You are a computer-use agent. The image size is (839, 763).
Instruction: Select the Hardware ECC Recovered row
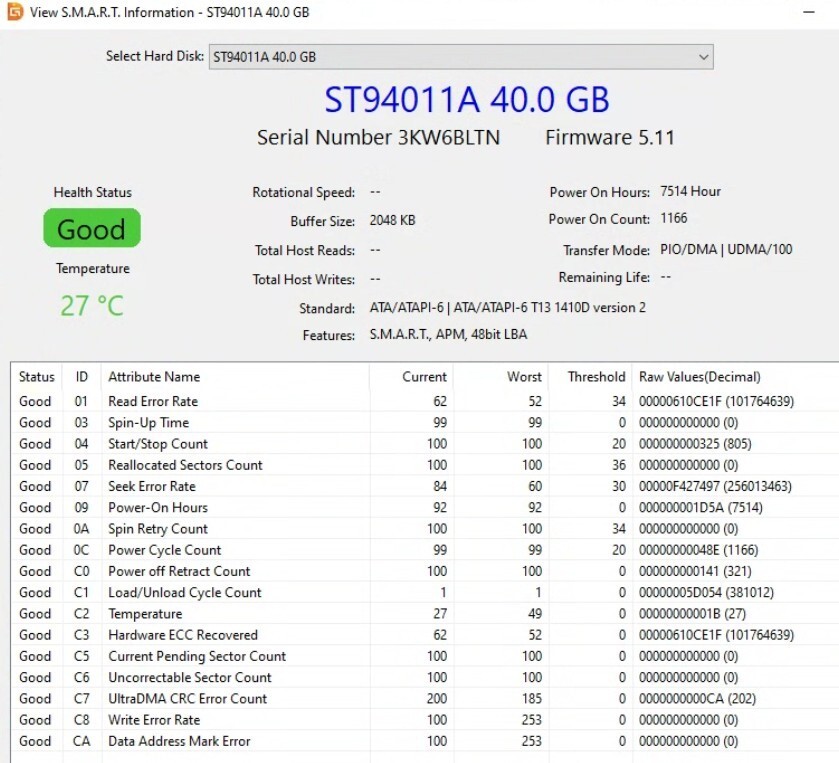[425, 635]
